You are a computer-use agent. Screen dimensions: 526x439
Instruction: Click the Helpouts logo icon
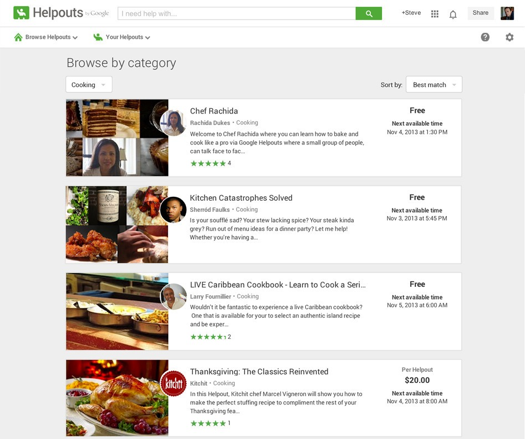click(x=21, y=13)
